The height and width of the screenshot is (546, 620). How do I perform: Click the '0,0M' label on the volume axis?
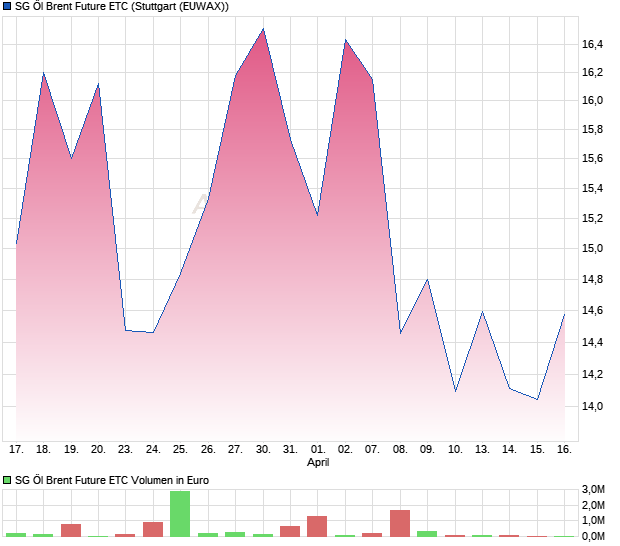pos(594,537)
